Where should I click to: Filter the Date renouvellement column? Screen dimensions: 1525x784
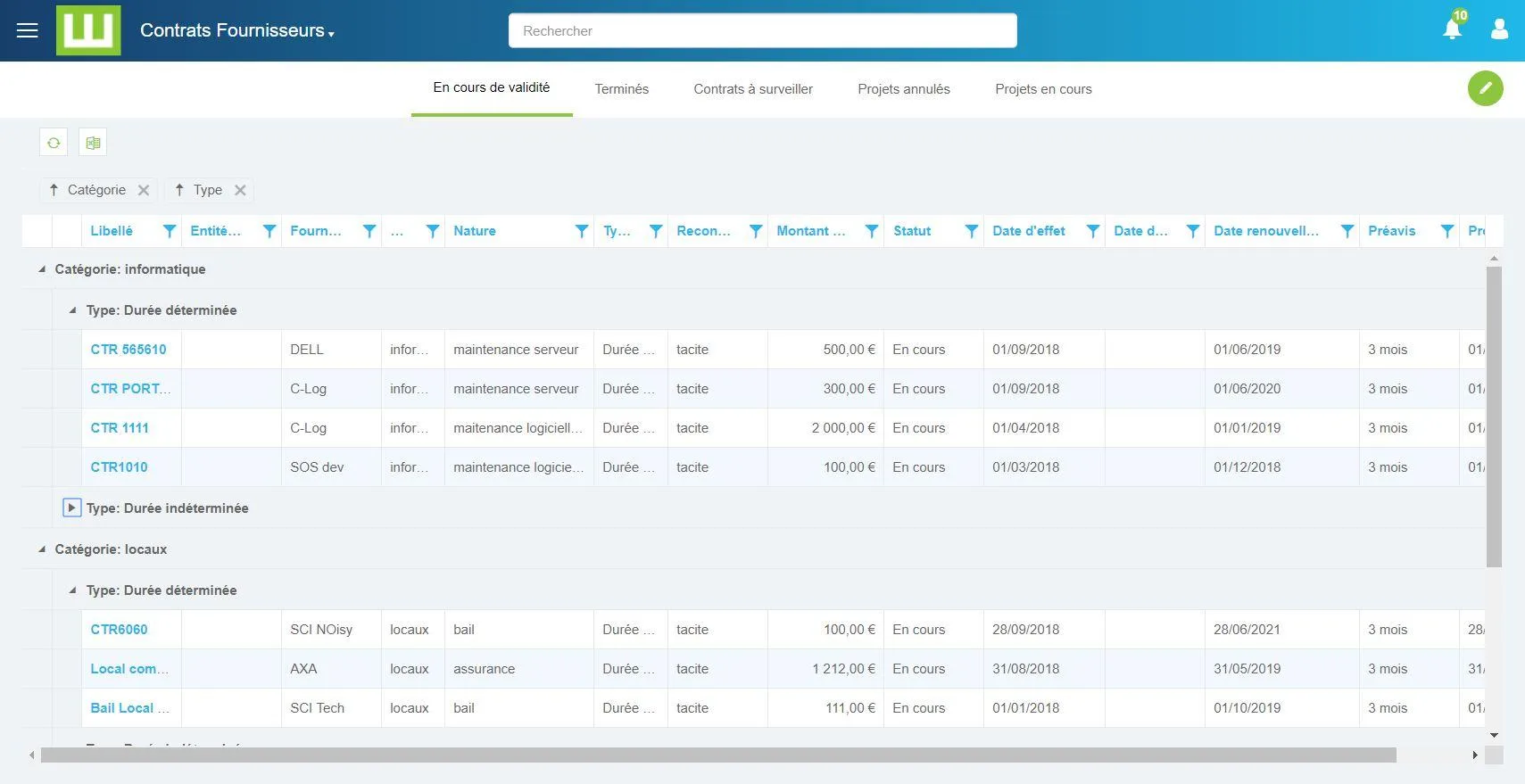tap(1347, 231)
